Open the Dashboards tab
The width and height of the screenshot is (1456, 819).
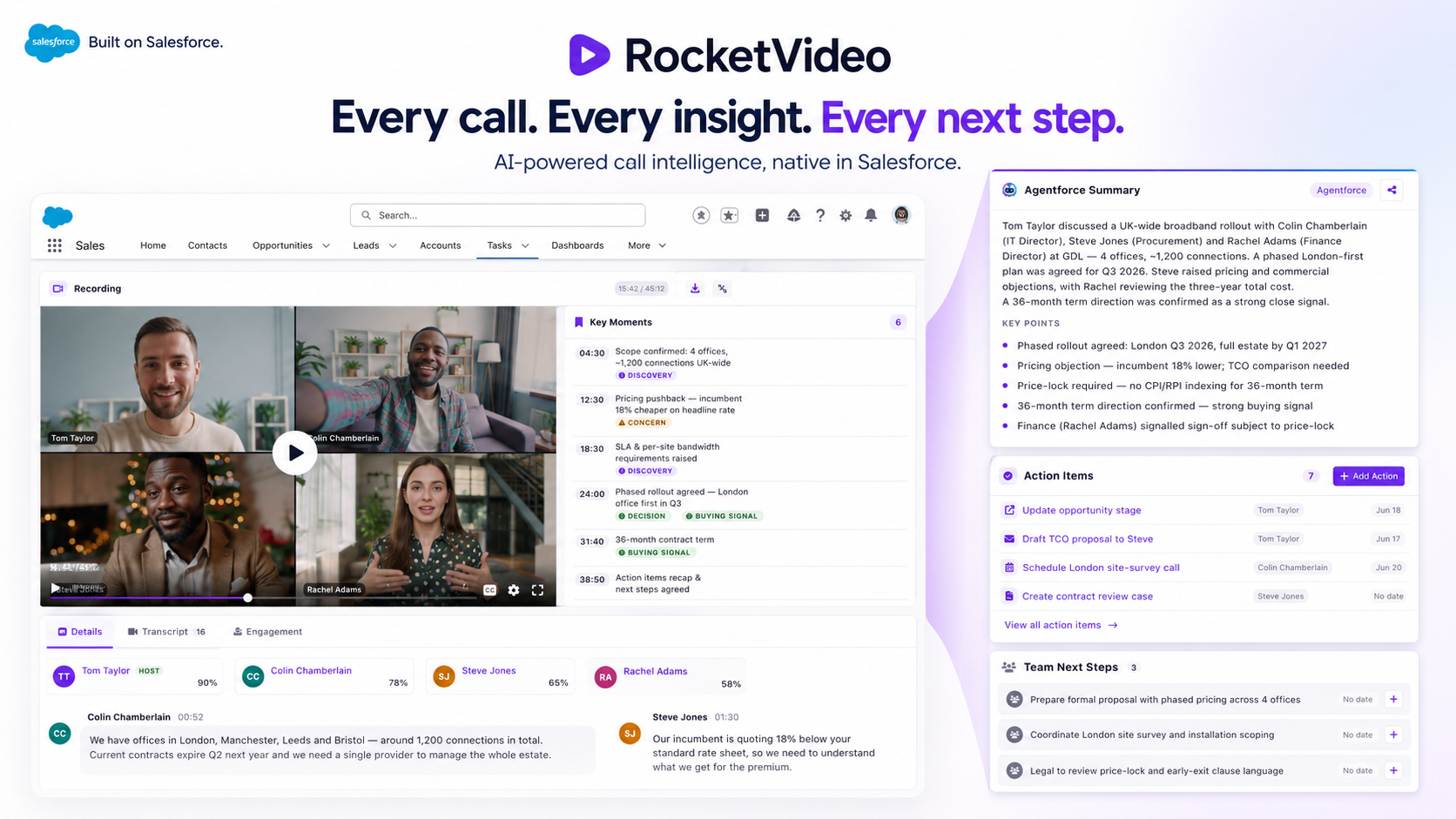pos(577,245)
